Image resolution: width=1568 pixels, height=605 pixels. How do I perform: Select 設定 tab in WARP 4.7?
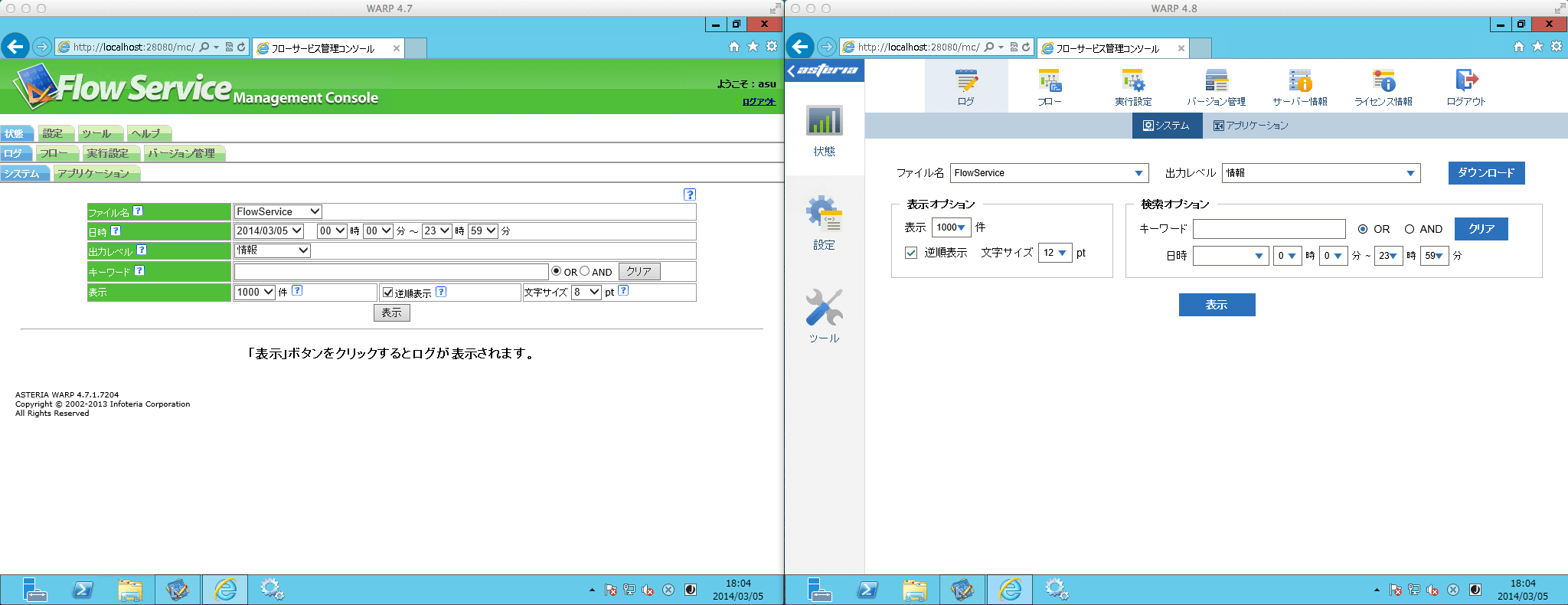54,133
